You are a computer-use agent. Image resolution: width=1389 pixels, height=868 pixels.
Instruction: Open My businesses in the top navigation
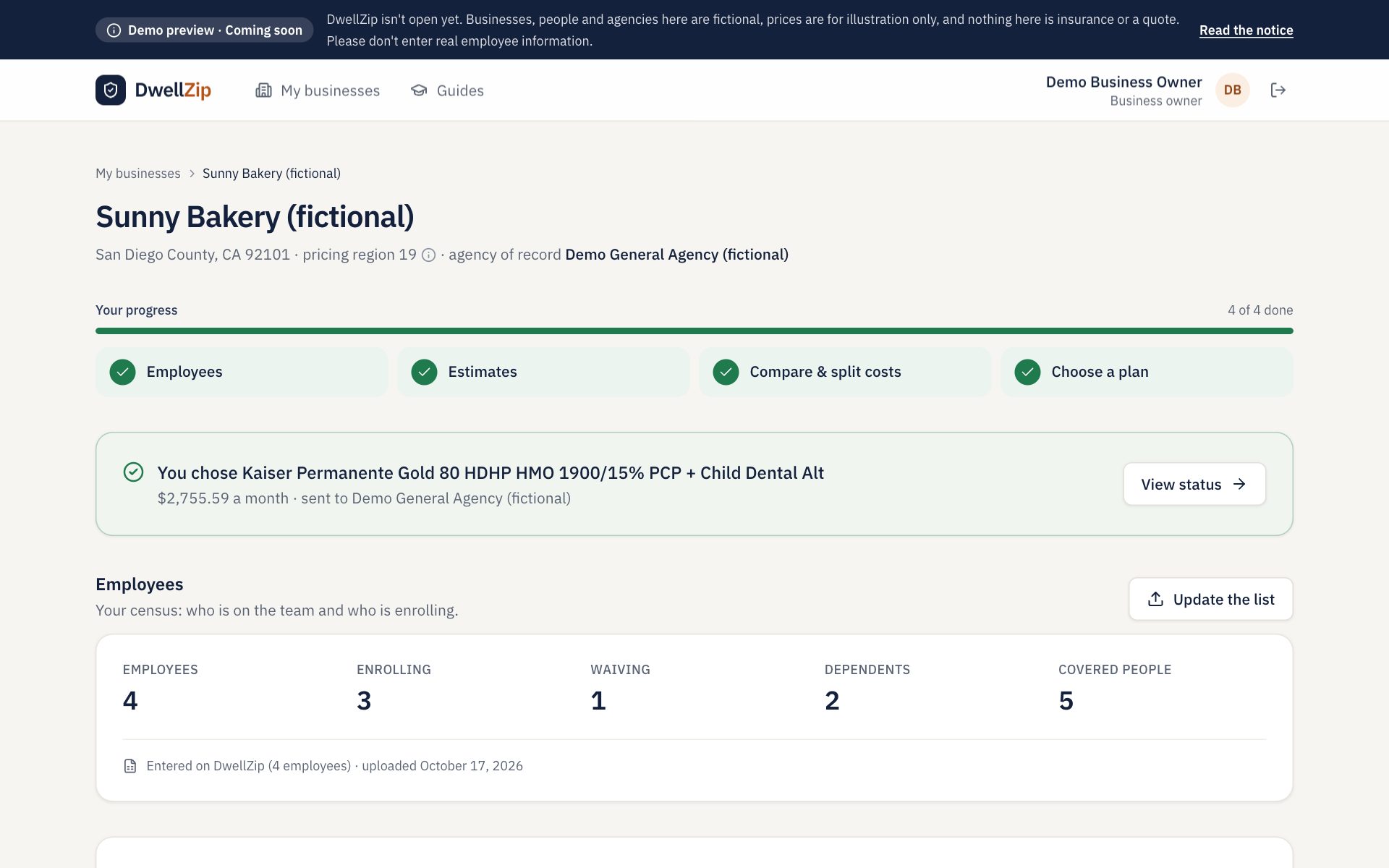pos(318,90)
